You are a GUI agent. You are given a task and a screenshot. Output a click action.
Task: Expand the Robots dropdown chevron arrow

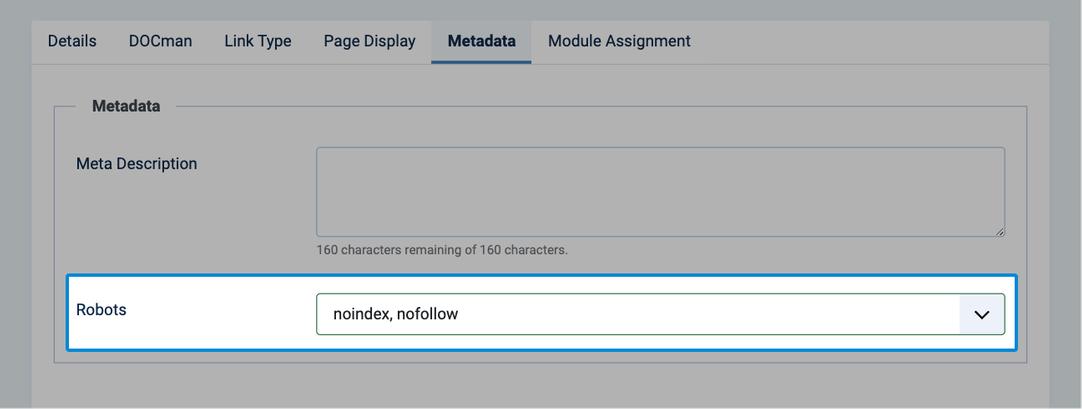(981, 315)
